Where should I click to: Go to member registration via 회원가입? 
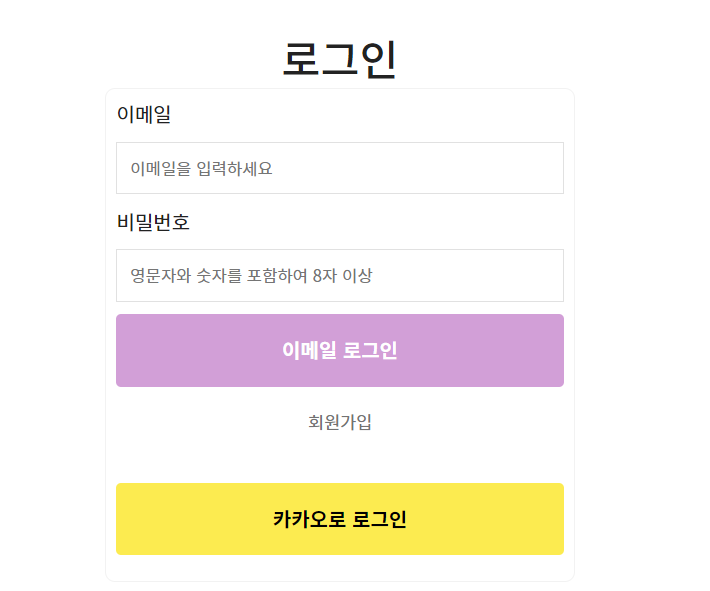pos(340,422)
